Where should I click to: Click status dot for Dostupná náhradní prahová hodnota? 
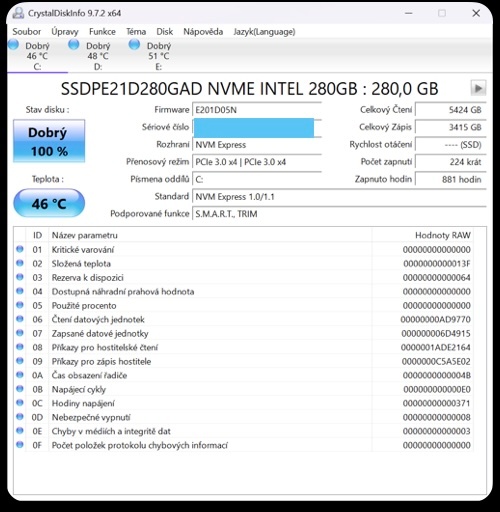click(20, 291)
